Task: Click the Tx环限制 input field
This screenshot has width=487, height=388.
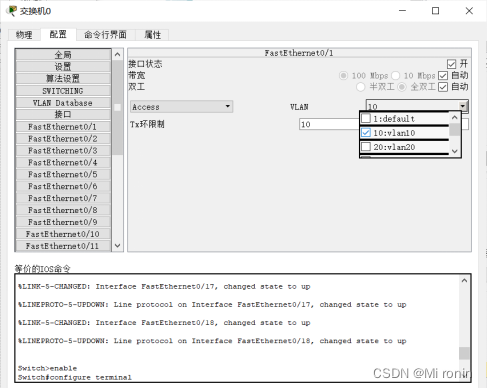Action: pyautogui.click(x=329, y=124)
